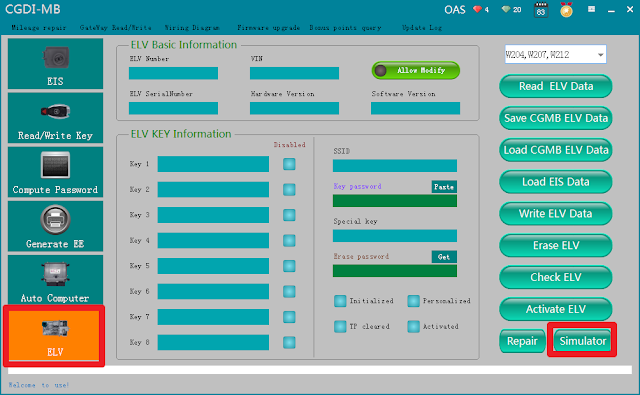Open the Generate EE module
This screenshot has height=395, width=640.
point(55,226)
